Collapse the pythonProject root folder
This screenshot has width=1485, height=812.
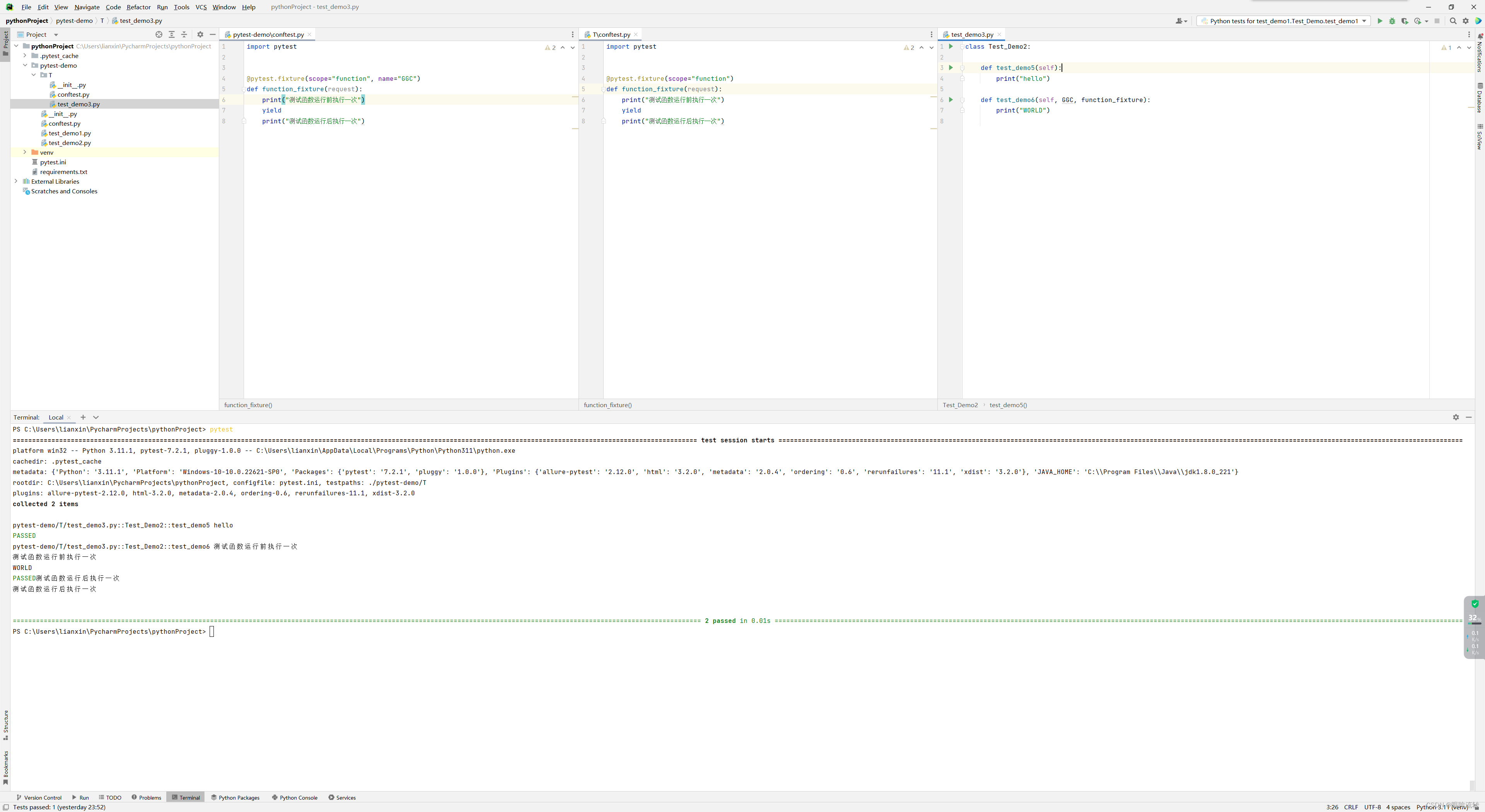pos(16,46)
